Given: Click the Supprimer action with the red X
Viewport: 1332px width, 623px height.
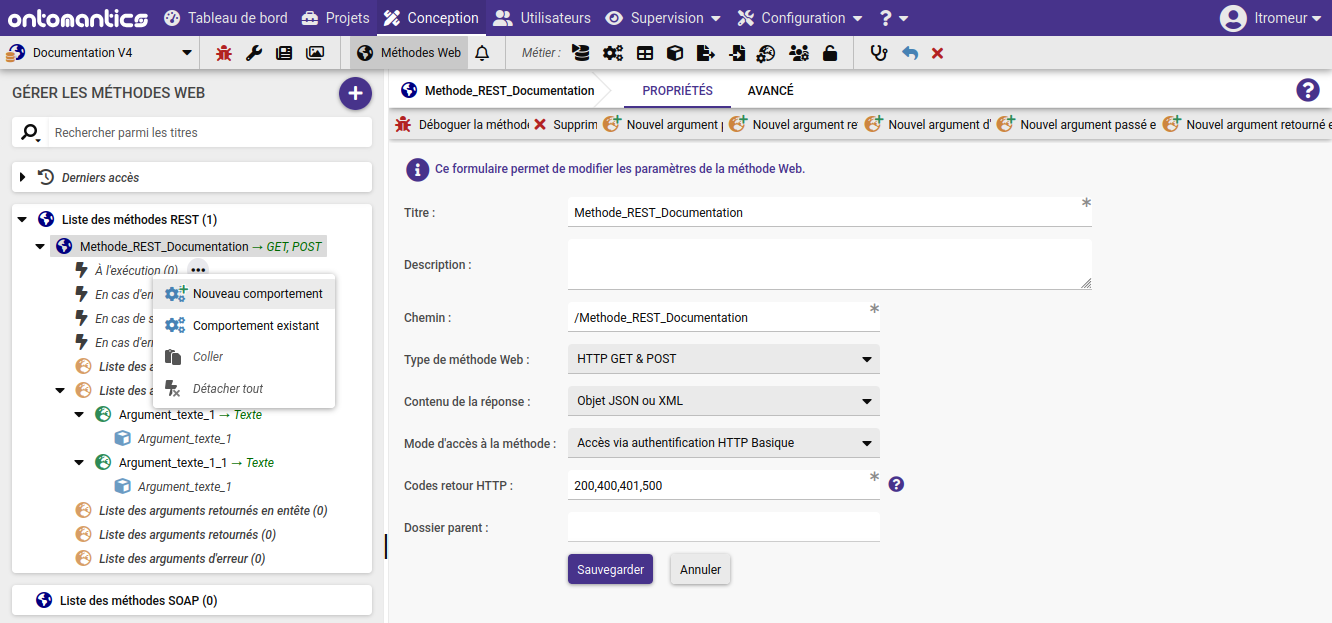Looking at the screenshot, I should [x=565, y=125].
